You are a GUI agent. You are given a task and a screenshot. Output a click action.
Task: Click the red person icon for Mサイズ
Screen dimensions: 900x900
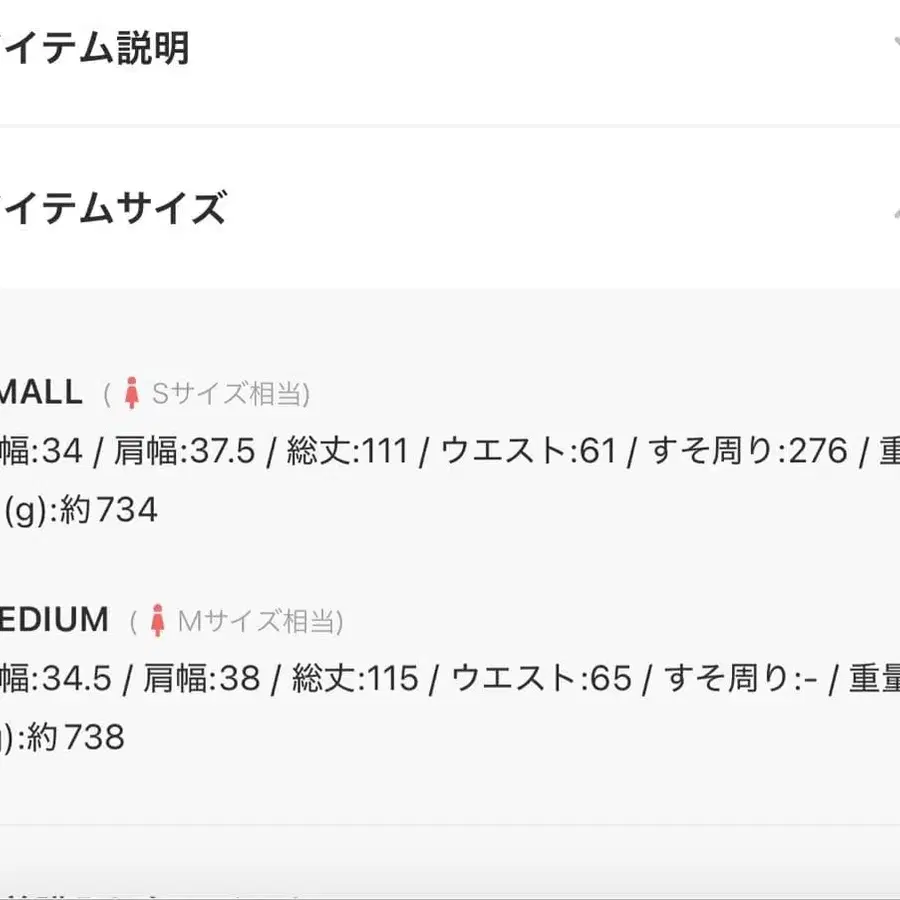click(x=157, y=621)
